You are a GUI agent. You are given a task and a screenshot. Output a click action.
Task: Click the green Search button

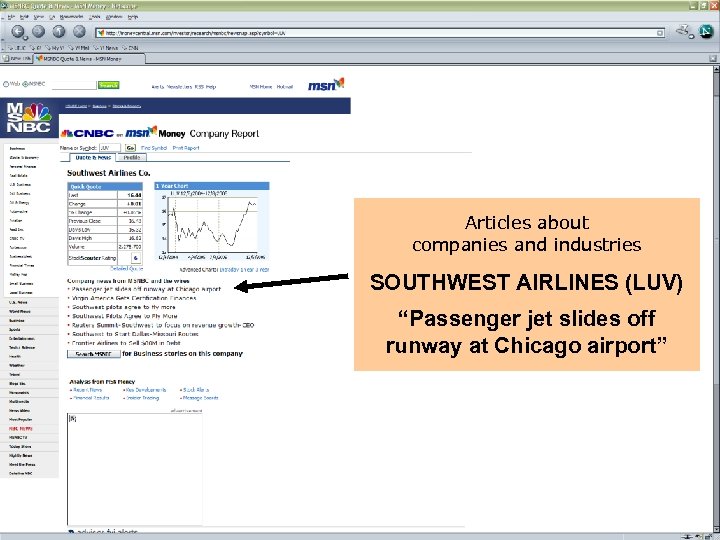click(109, 85)
